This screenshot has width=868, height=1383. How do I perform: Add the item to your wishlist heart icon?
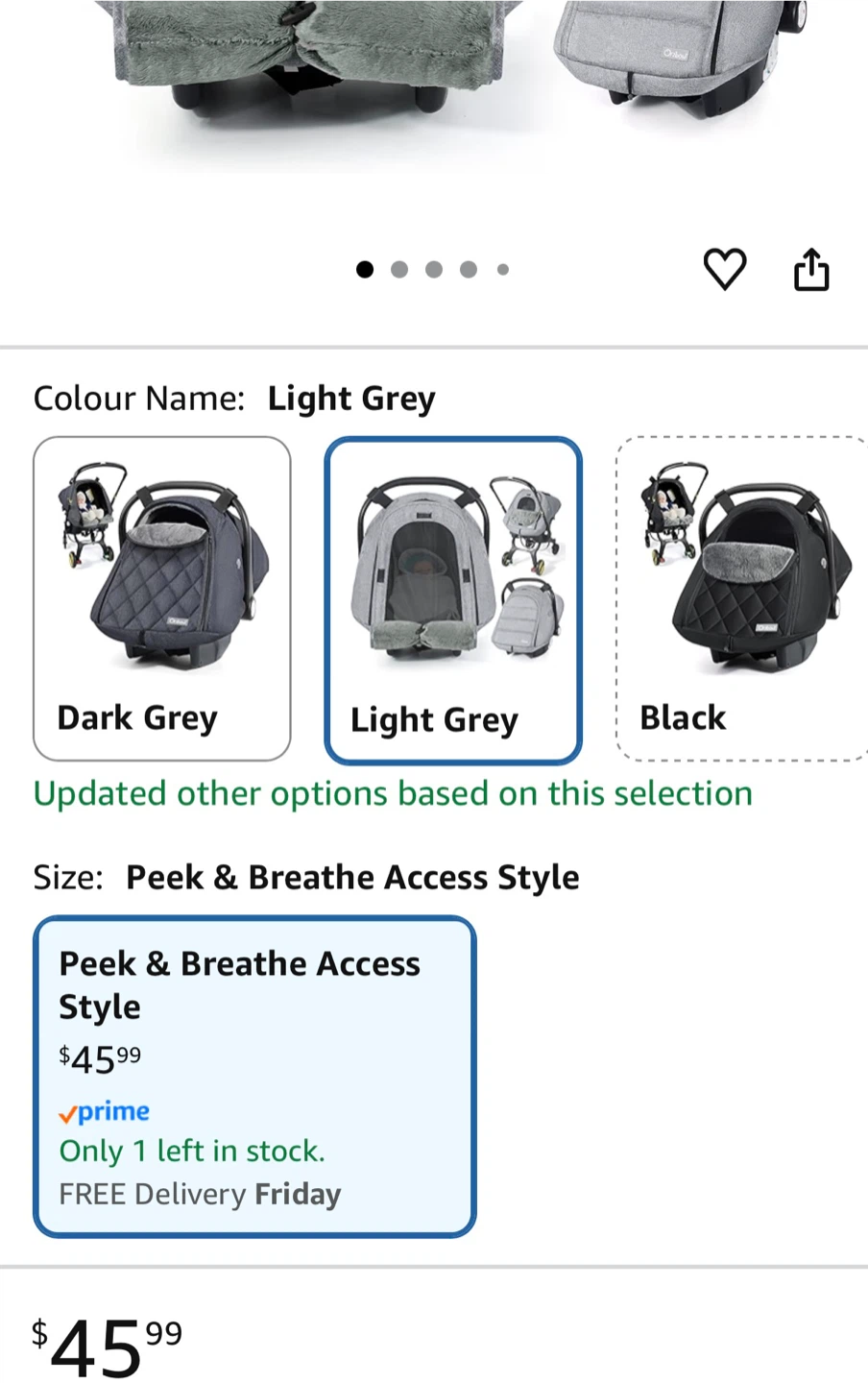tap(725, 270)
